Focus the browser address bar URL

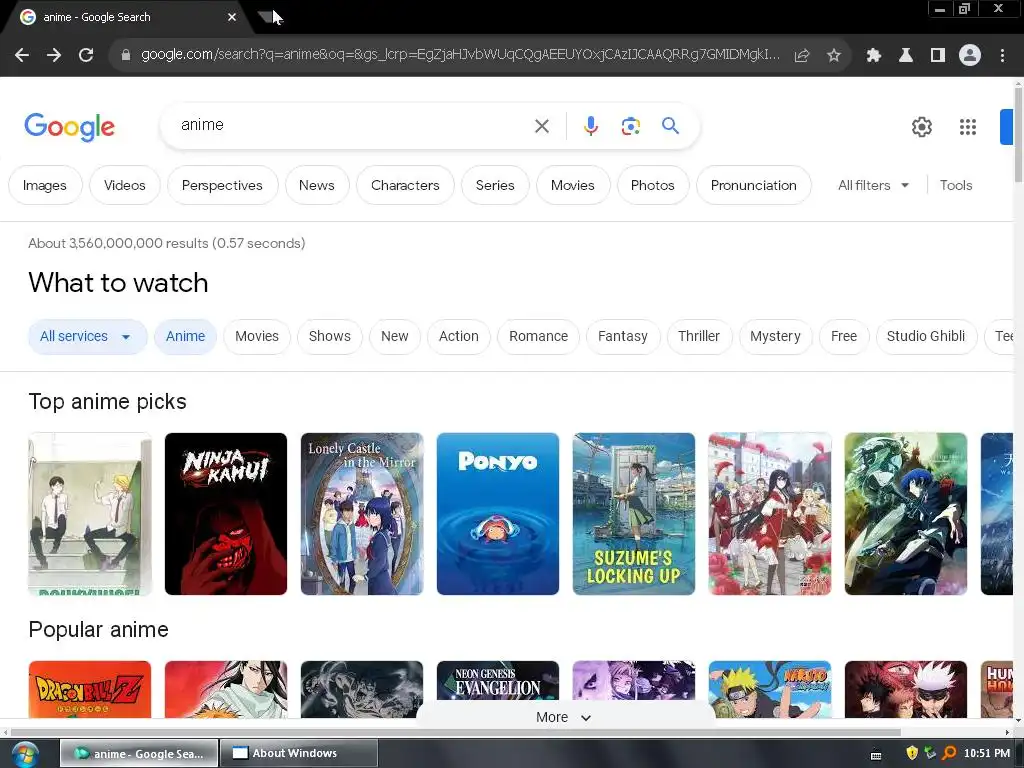coord(460,55)
